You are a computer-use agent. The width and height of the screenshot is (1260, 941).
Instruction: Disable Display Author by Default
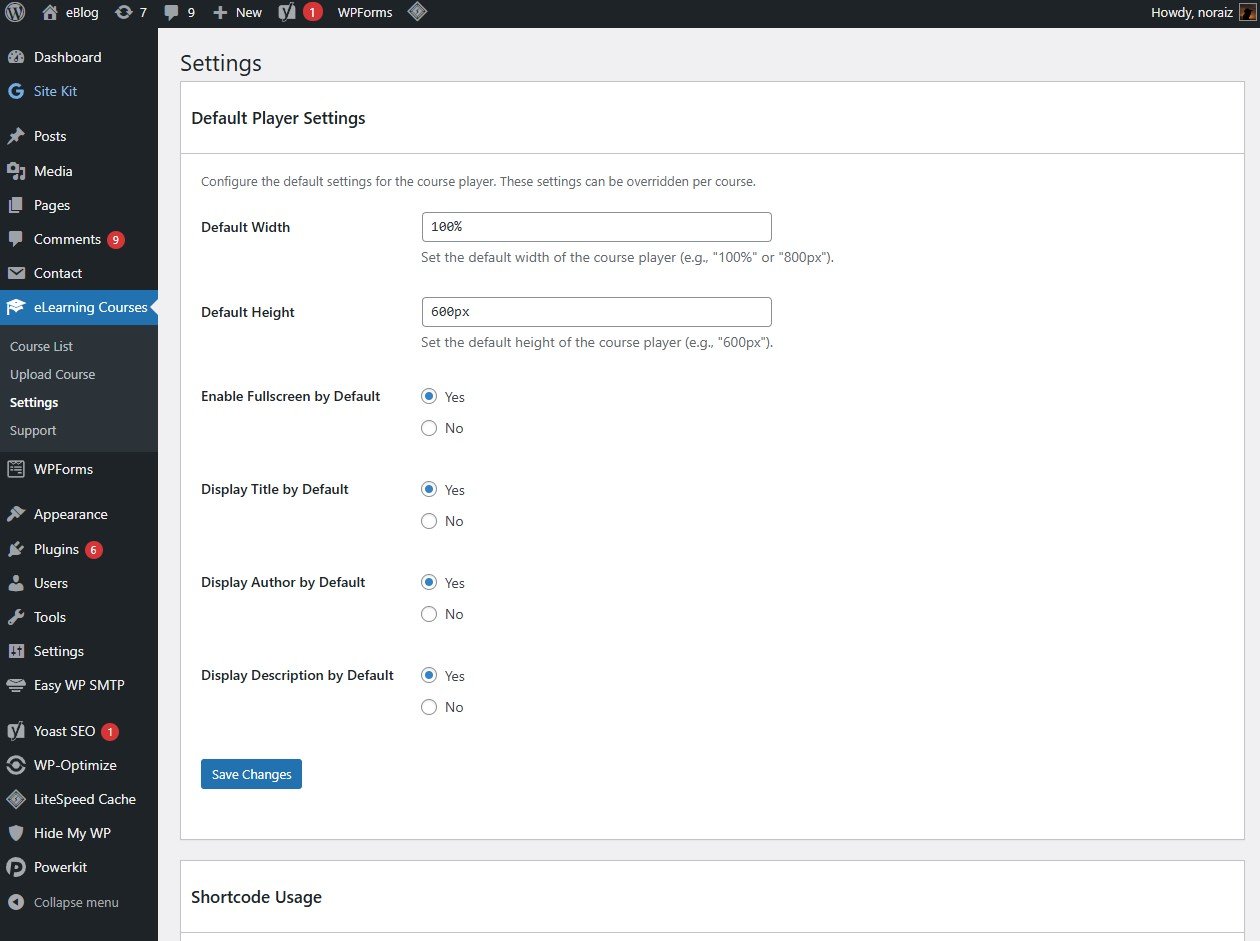coord(429,614)
